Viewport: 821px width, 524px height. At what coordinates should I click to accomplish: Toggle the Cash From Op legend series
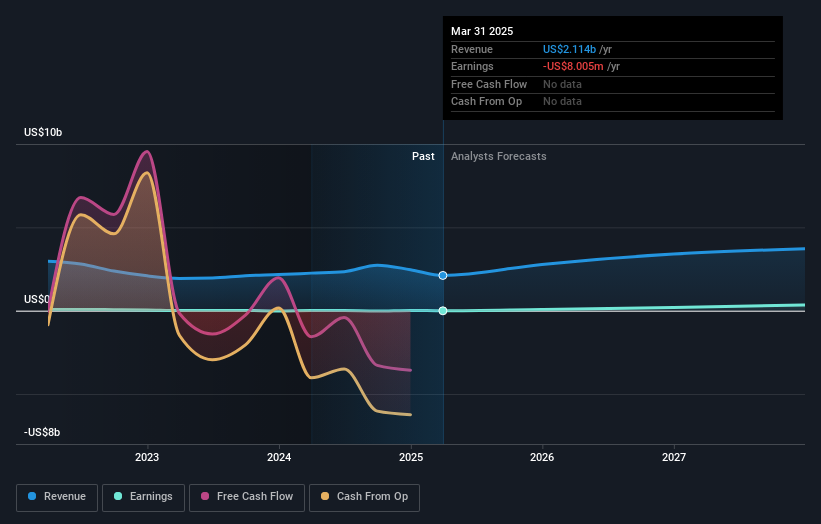(364, 497)
